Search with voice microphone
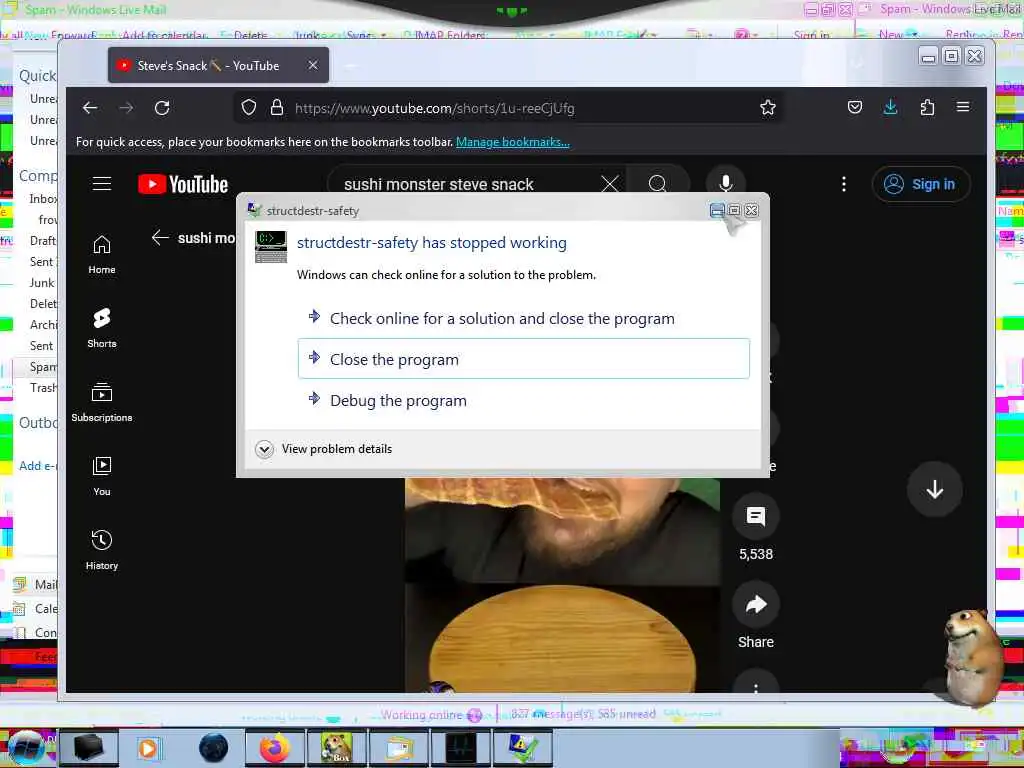Viewport: 1024px width, 768px height. (x=726, y=184)
